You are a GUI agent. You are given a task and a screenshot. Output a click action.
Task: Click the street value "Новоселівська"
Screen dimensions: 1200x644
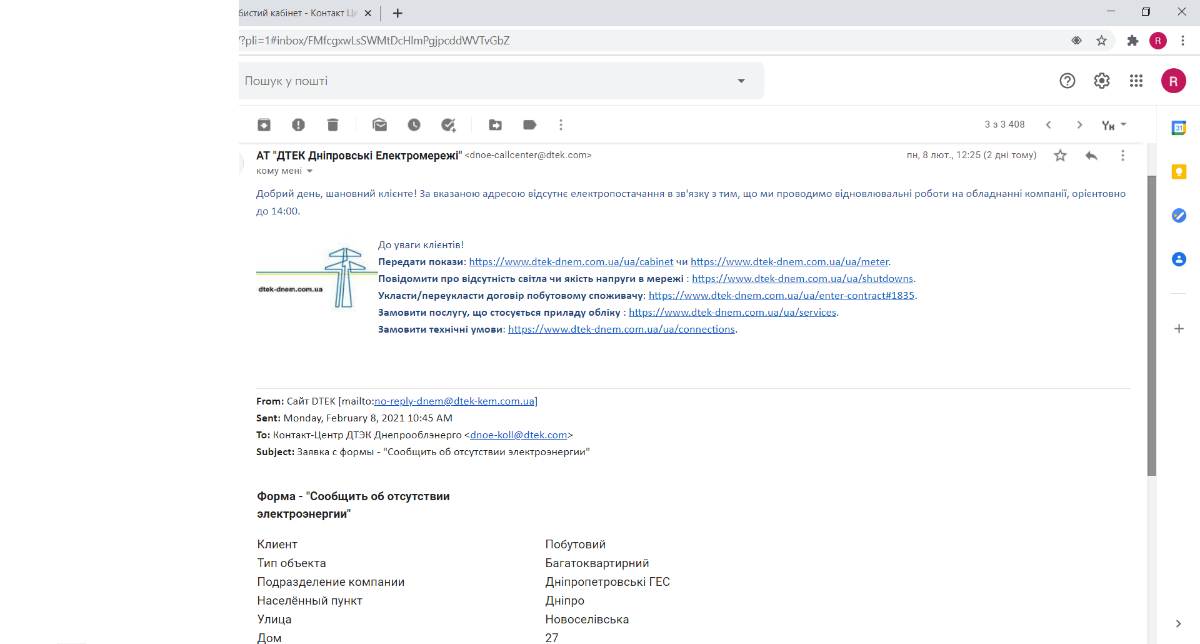coord(587,620)
